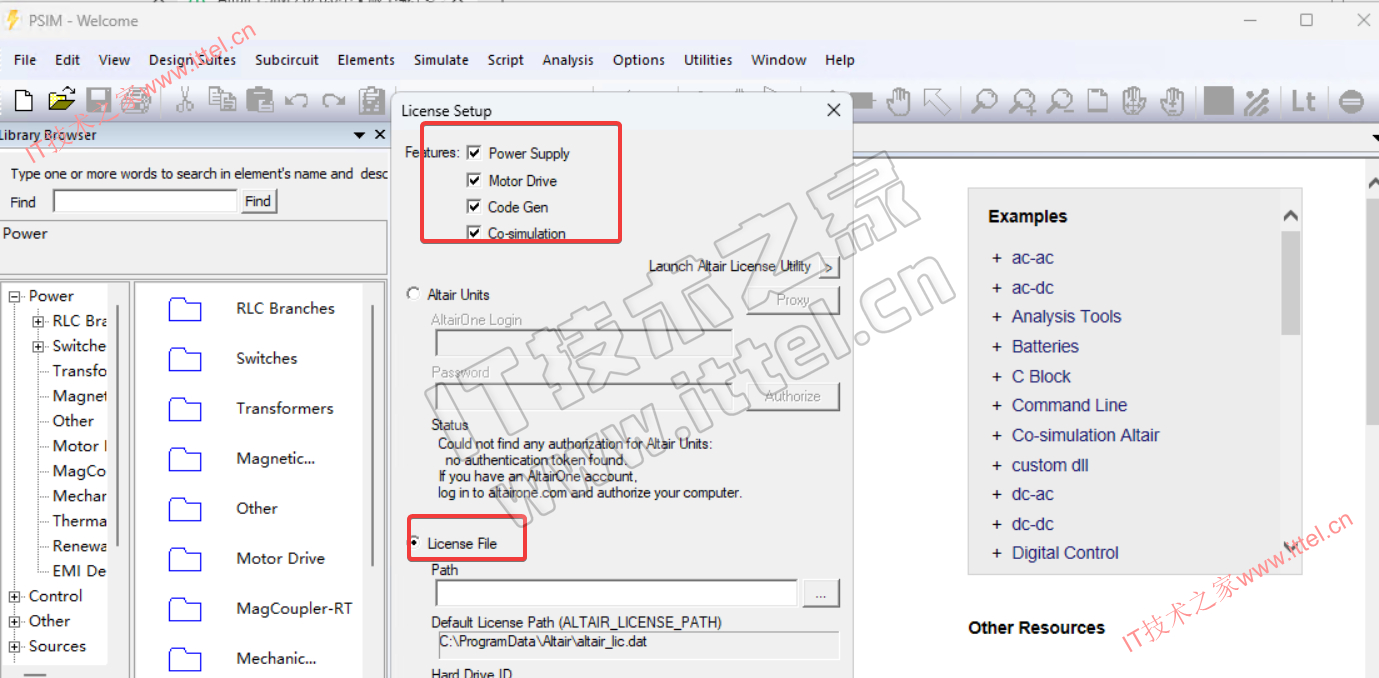Image resolution: width=1379 pixels, height=678 pixels.
Task: Expand the ac-ac examples entry
Action: point(996,258)
